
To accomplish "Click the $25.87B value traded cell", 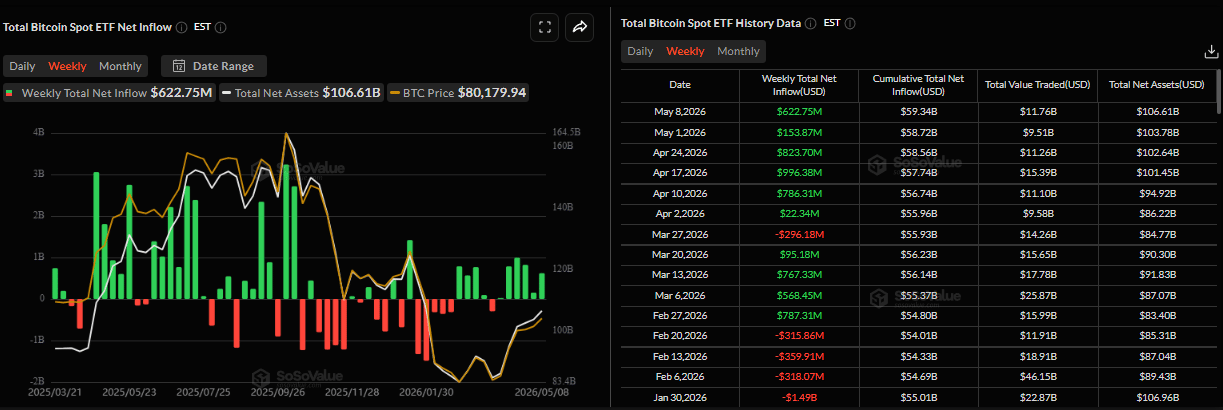I will point(1038,296).
